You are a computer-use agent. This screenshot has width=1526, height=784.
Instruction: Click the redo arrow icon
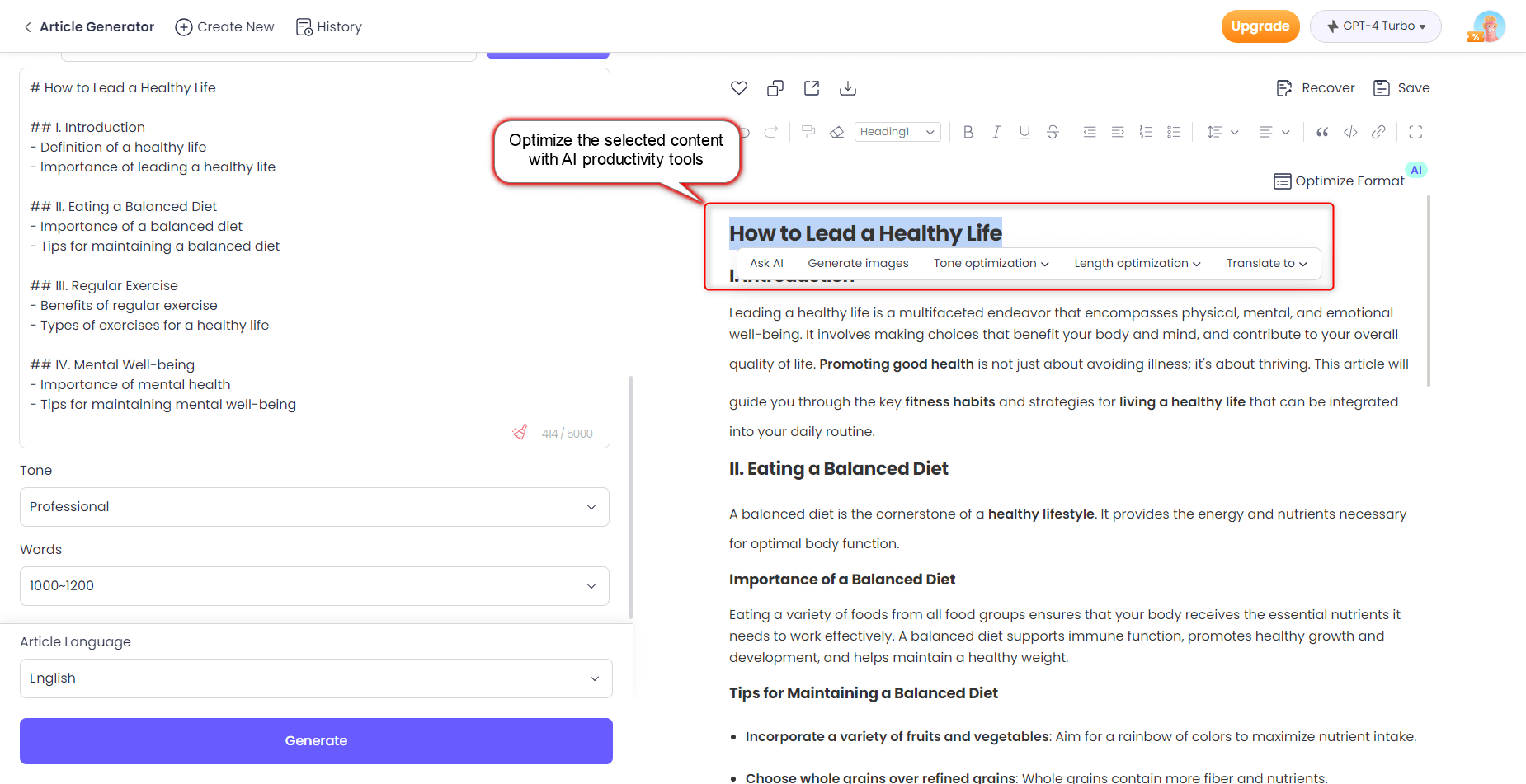click(771, 132)
